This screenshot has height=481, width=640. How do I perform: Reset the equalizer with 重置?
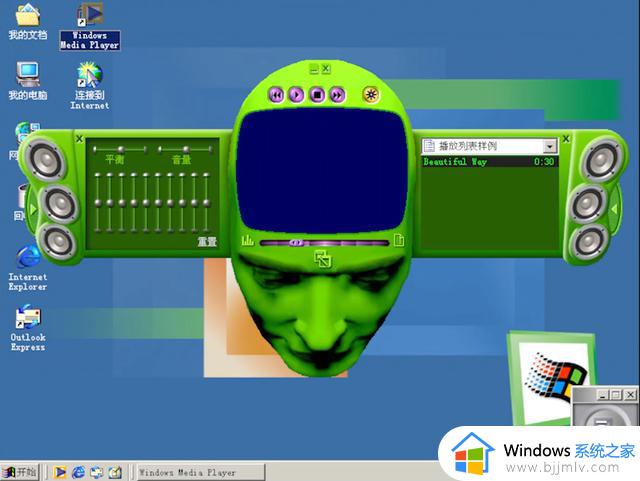click(207, 242)
